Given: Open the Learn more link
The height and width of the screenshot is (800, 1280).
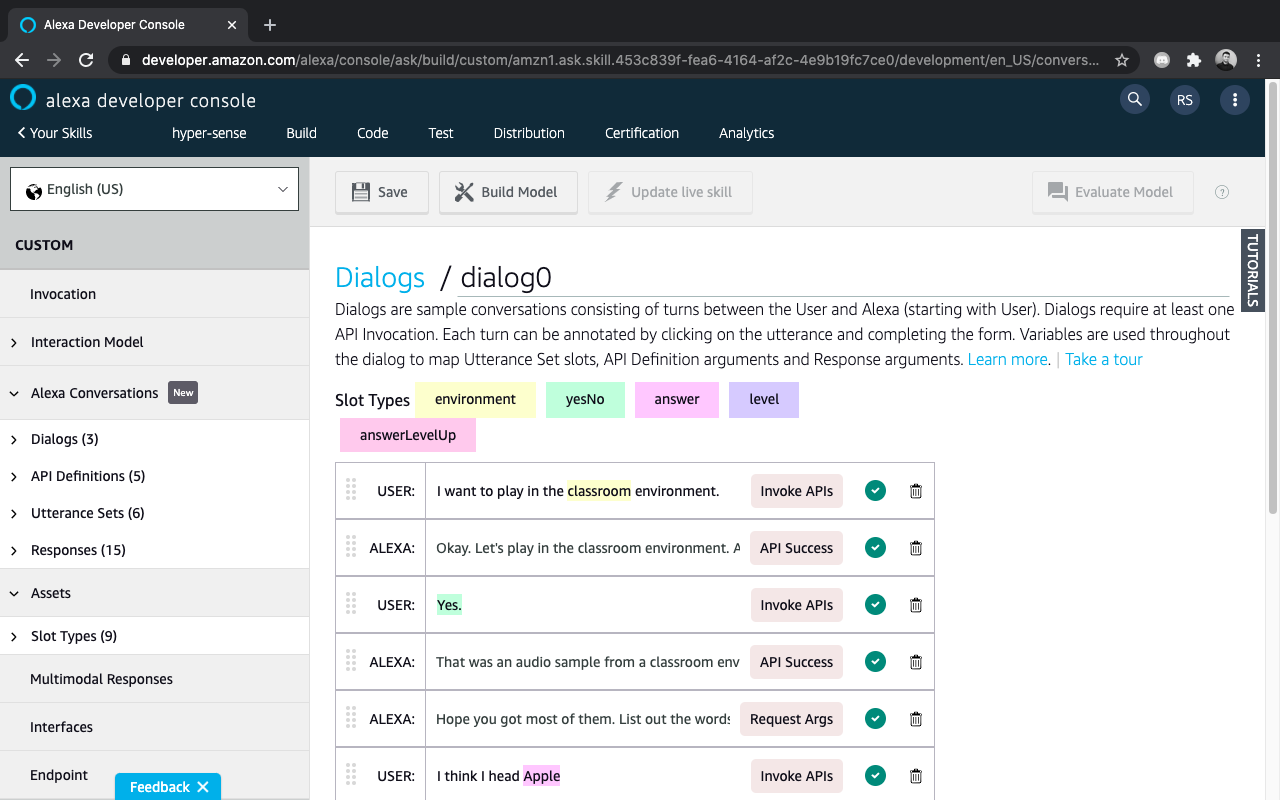Looking at the screenshot, I should pyautogui.click(x=1008, y=359).
